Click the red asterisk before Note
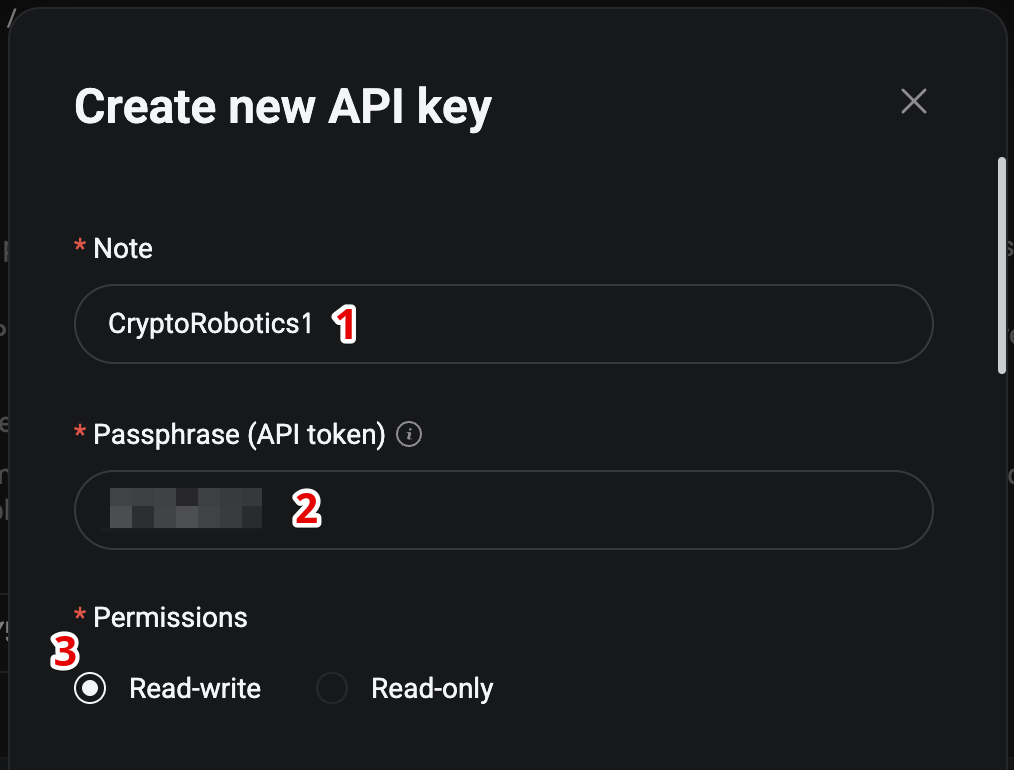Image resolution: width=1014 pixels, height=770 pixels. click(80, 246)
